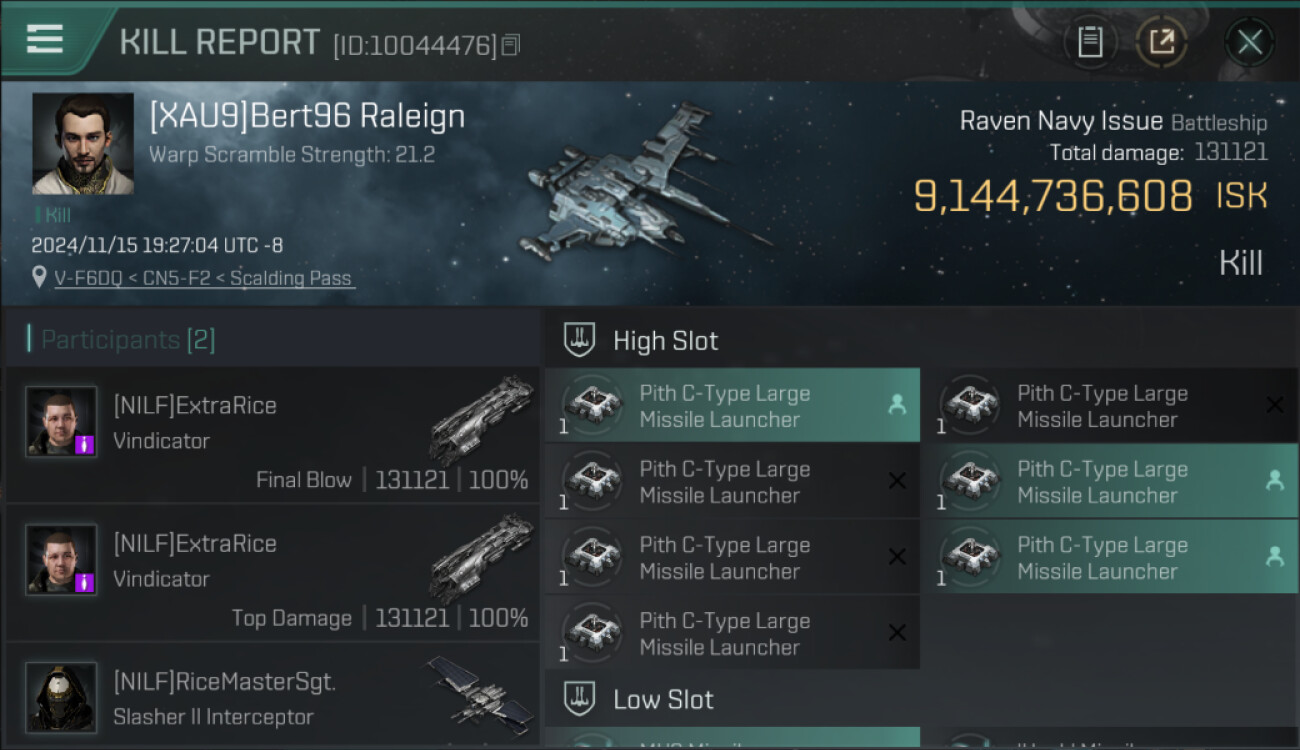Click the Low Slot shield icon

579,699
